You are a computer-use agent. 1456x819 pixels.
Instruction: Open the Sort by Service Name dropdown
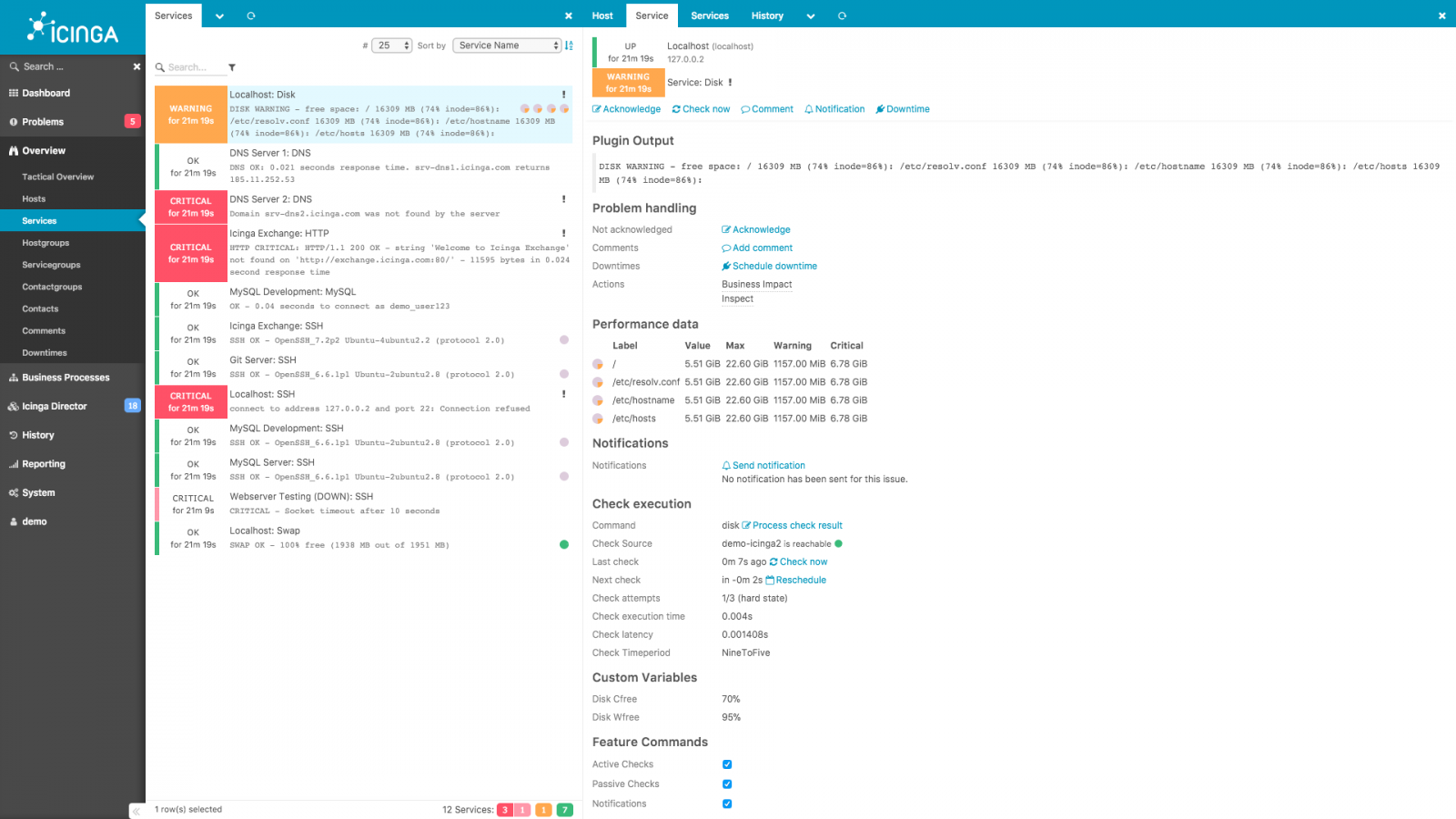(x=507, y=45)
